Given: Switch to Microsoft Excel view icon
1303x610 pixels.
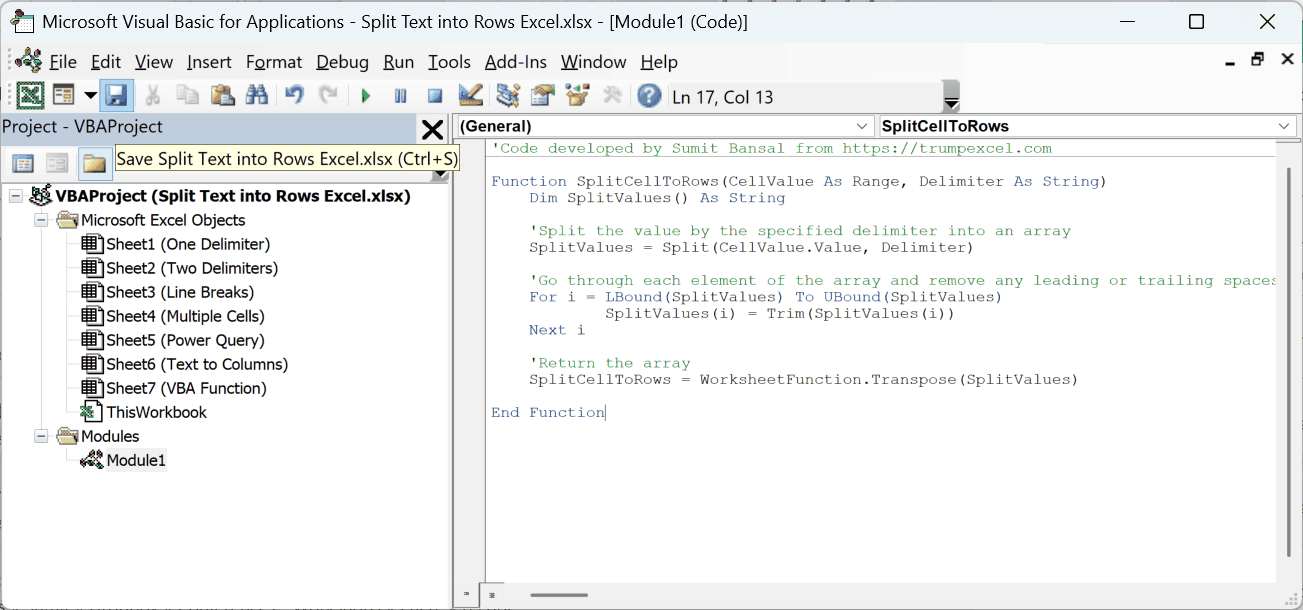Looking at the screenshot, I should [31, 96].
